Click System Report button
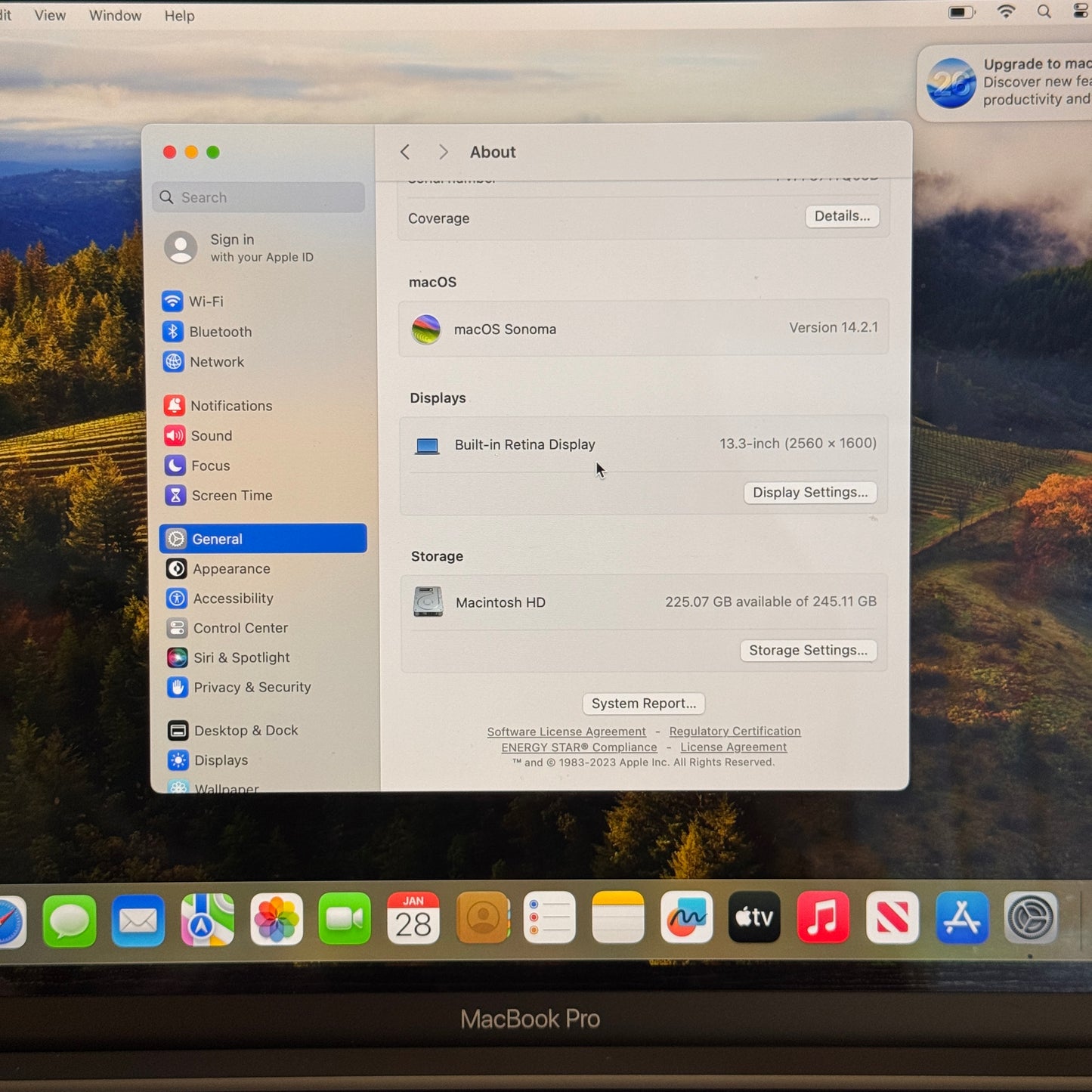This screenshot has width=1092, height=1092. [x=644, y=704]
